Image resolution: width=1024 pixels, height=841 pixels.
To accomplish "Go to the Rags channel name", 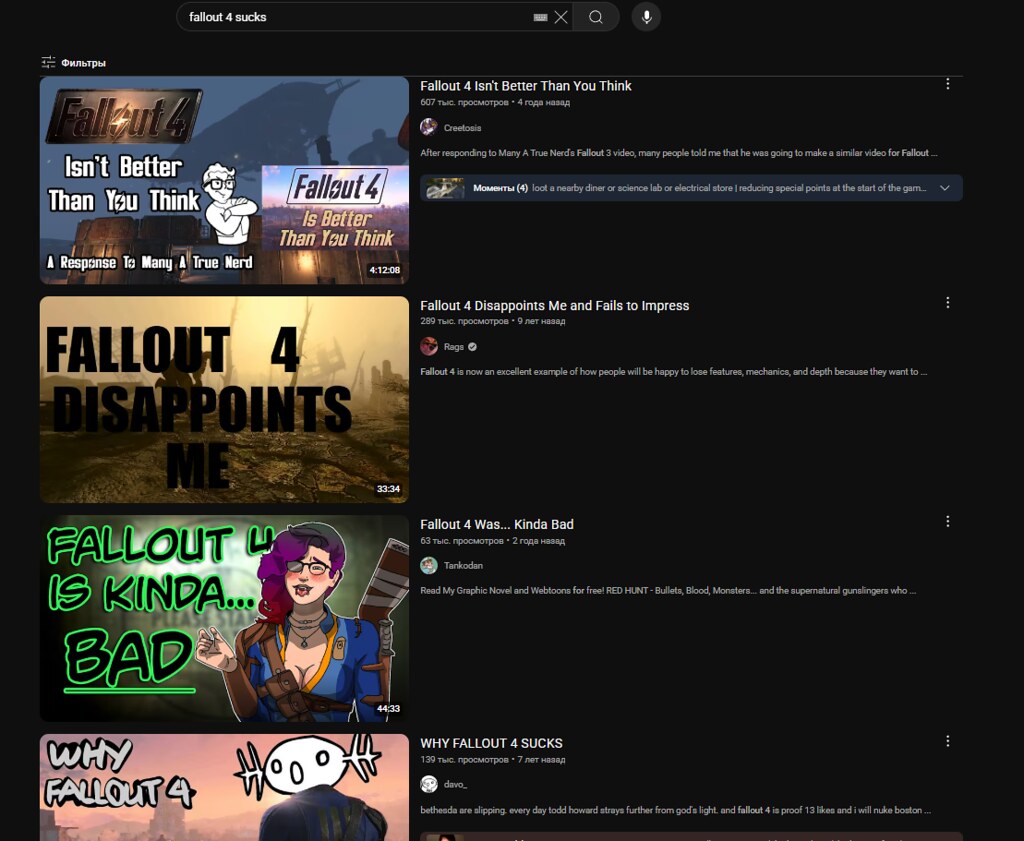I will [x=454, y=347].
